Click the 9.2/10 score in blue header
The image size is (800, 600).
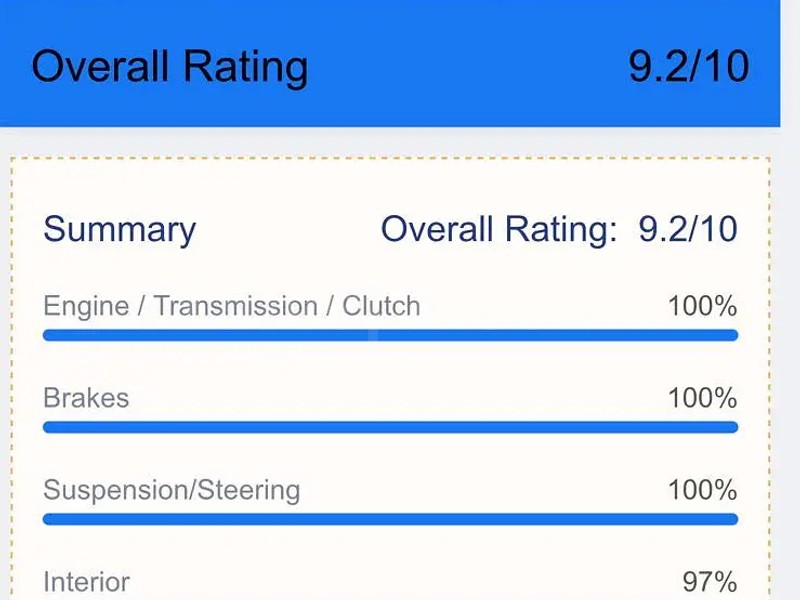(688, 67)
